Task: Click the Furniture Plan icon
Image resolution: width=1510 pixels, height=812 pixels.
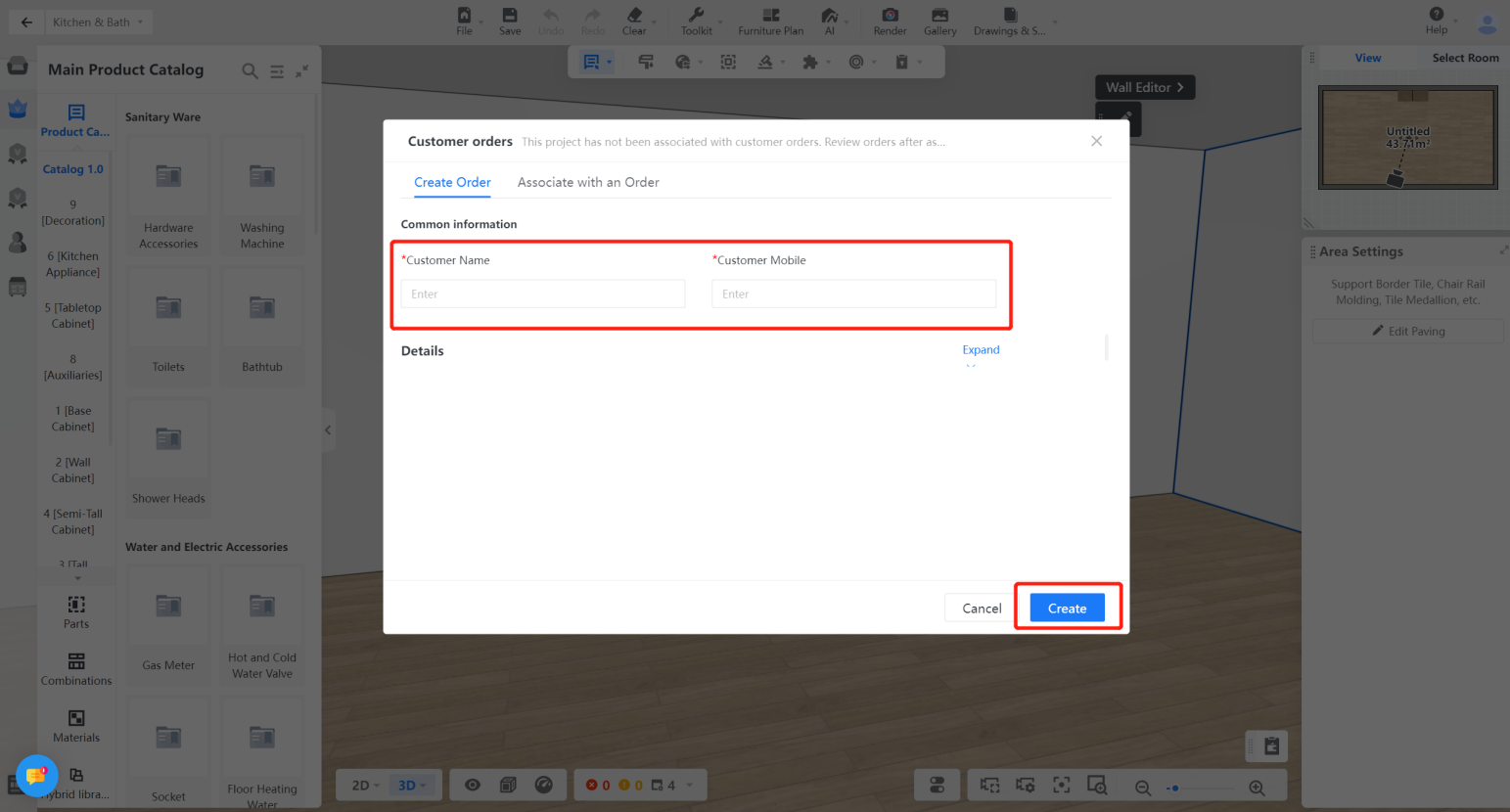Action: point(770,20)
